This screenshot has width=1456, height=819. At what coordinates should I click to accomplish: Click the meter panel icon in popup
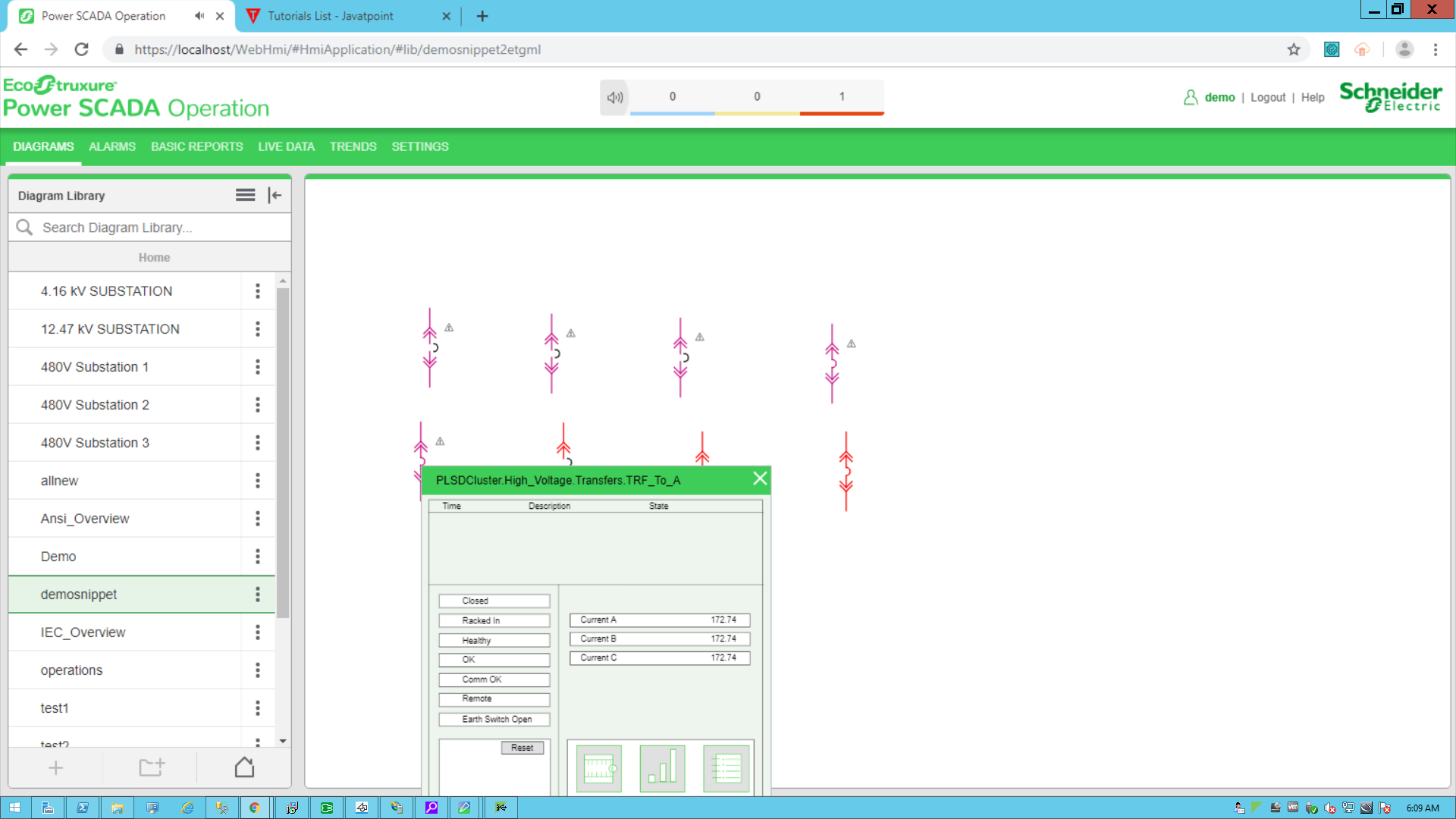click(x=599, y=768)
